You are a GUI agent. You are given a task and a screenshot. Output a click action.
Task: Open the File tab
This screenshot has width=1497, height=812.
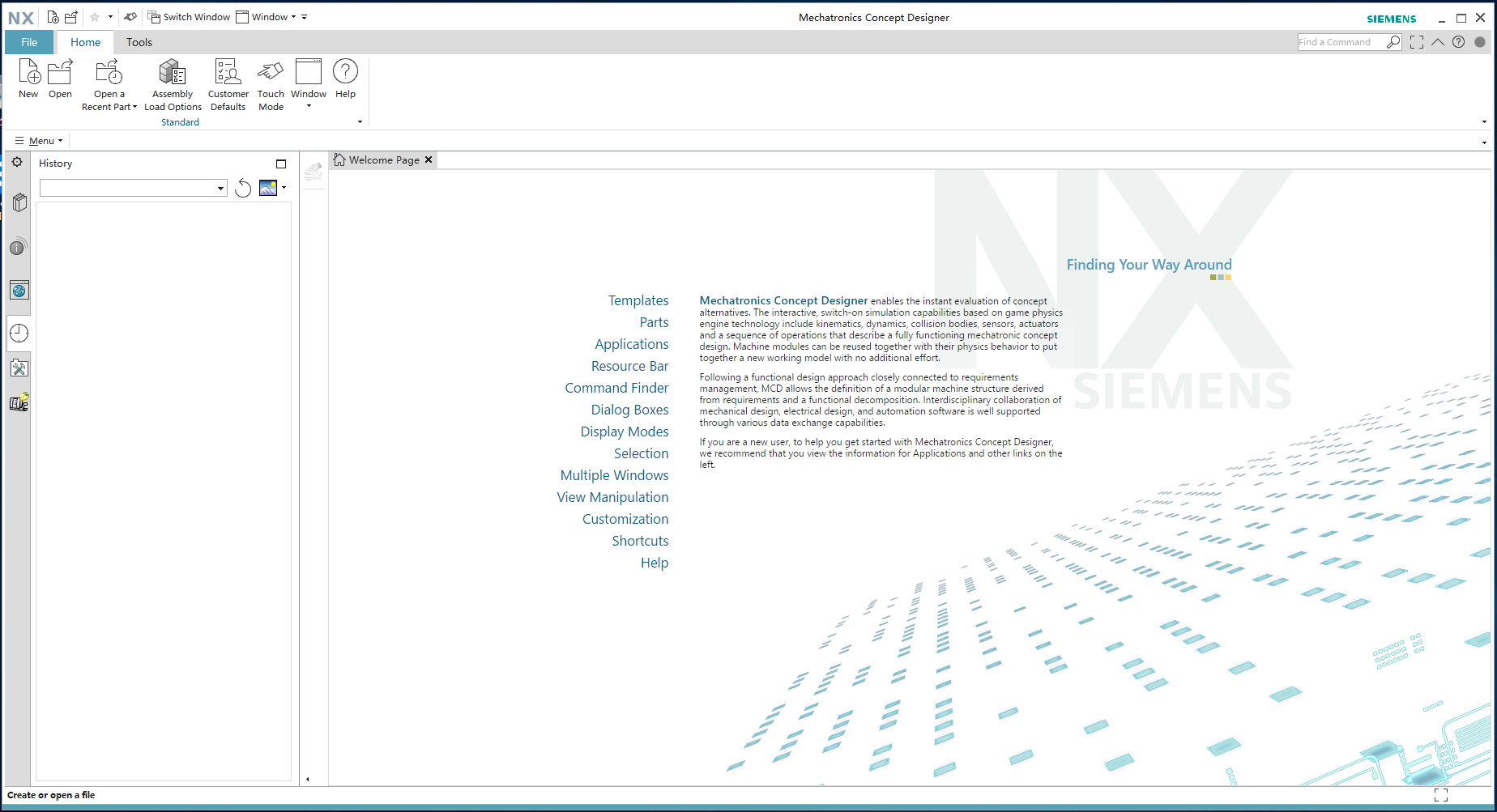[x=29, y=42]
